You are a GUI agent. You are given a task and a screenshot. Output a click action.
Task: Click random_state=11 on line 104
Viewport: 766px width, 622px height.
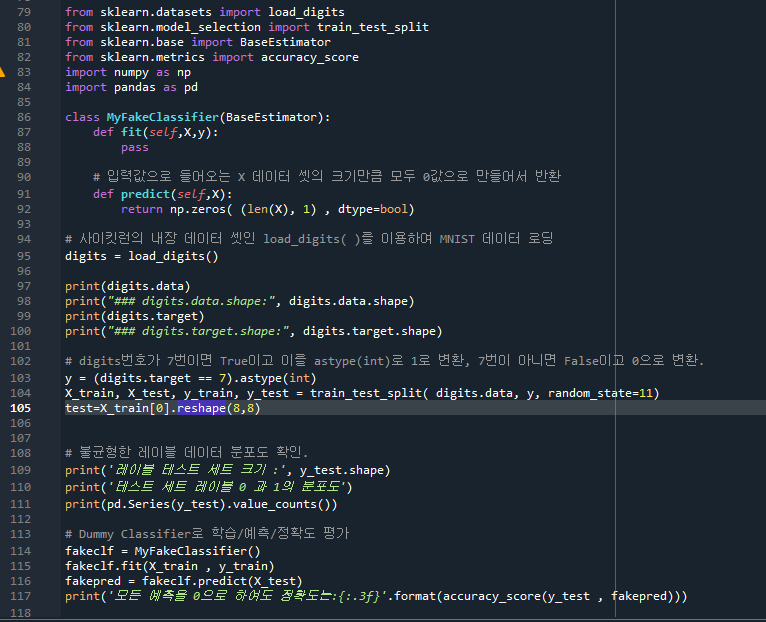(600, 393)
